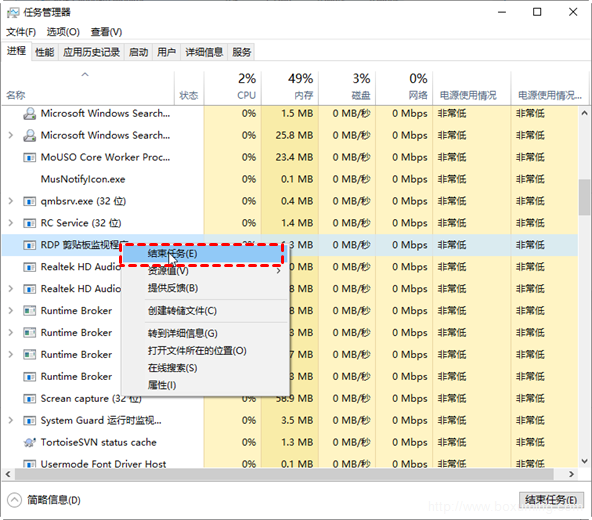Viewport: 592px width, 520px height.
Task: Click the horizontal scrollbar thumb
Action: pos(284,474)
